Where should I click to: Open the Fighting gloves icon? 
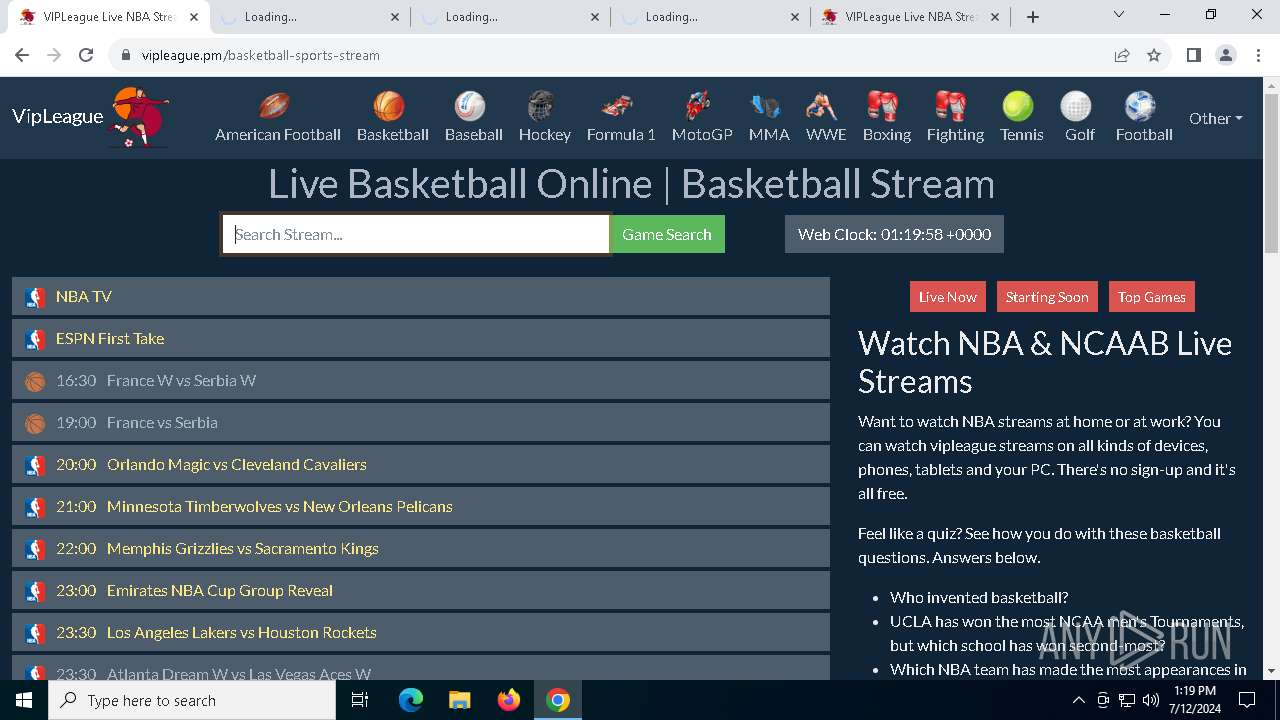click(x=950, y=105)
